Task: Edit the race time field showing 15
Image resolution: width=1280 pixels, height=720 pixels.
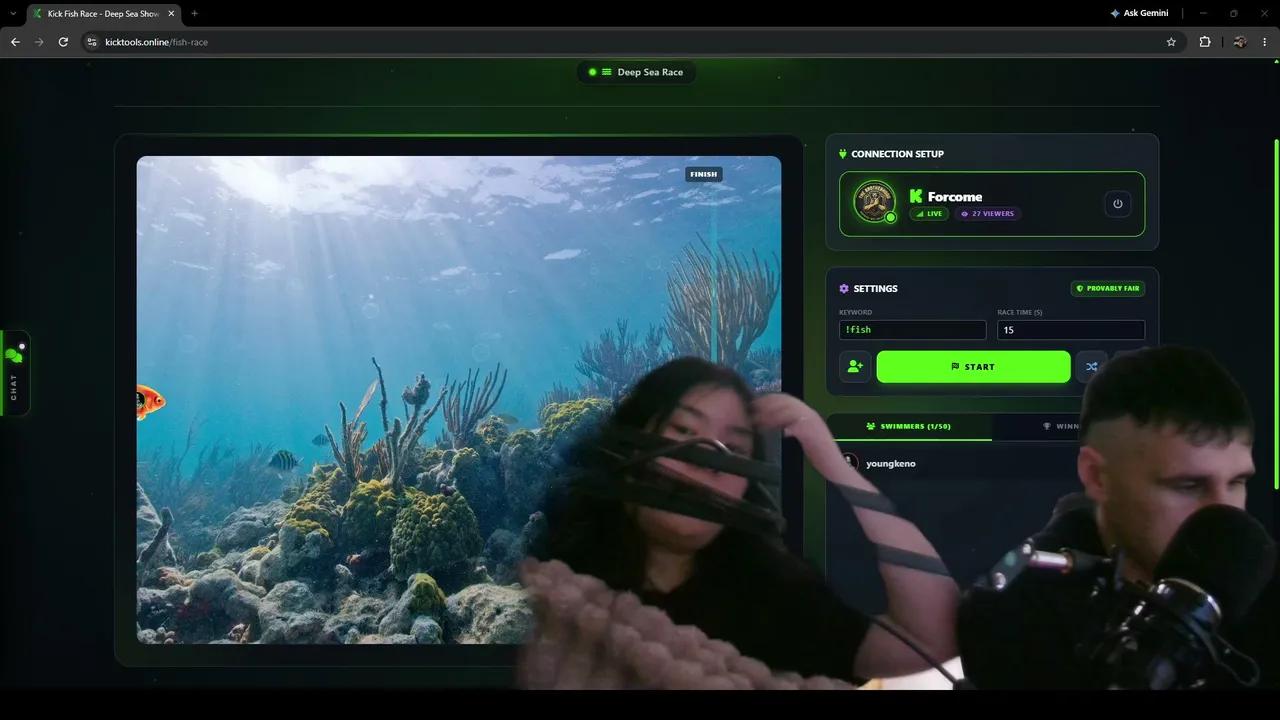Action: [x=1070, y=330]
